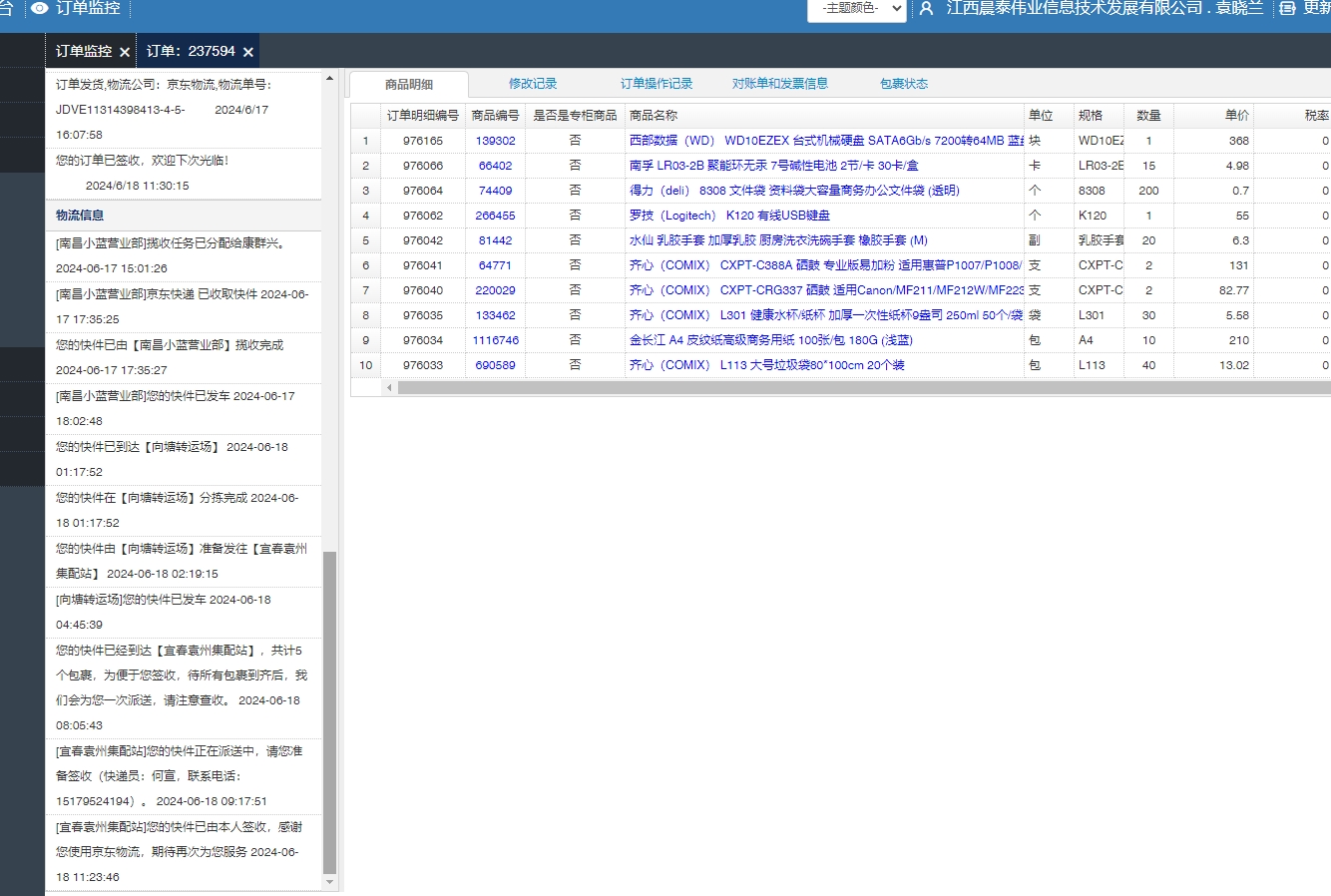Click the 商品名称 column header

pos(824,116)
